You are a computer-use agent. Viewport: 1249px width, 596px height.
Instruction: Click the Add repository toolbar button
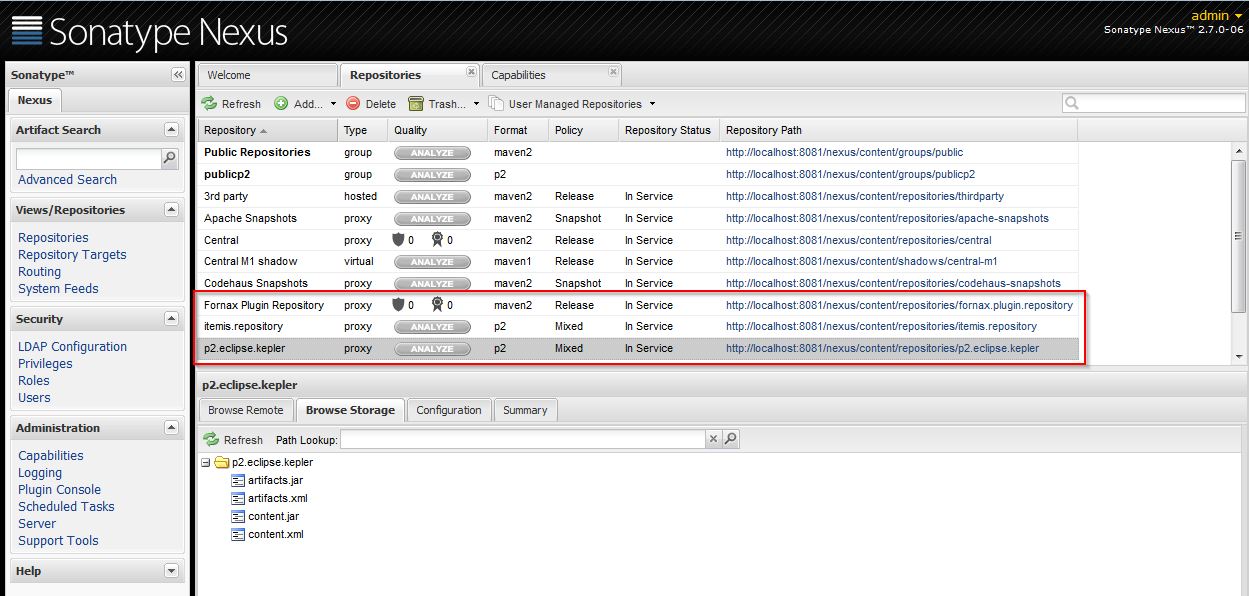tap(299, 104)
